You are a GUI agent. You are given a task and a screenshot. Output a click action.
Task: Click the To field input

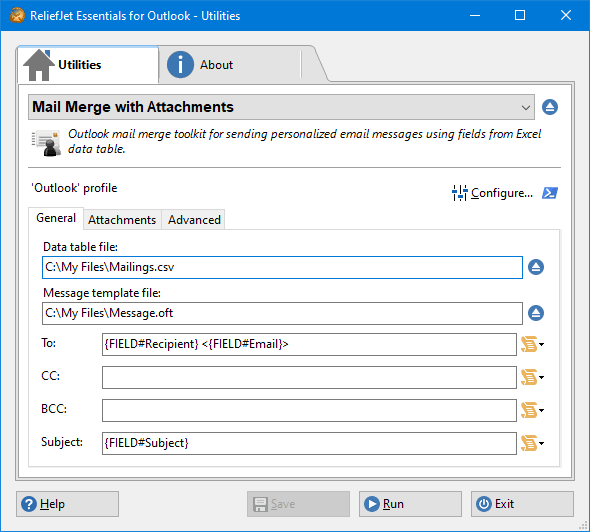pyautogui.click(x=309, y=344)
